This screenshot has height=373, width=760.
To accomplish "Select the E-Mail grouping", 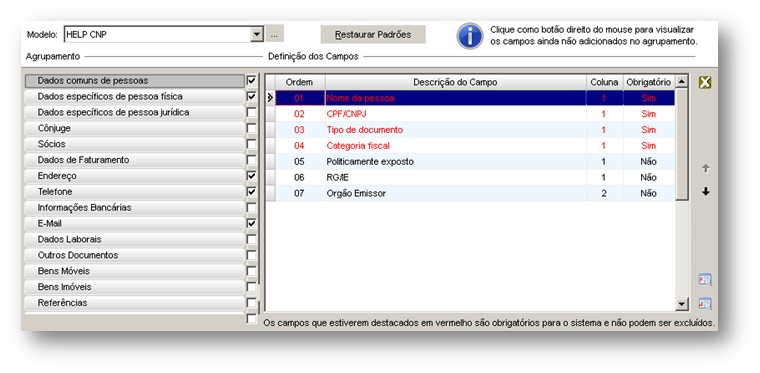I will [x=135, y=223].
